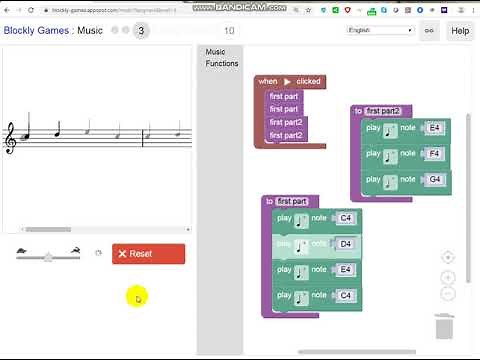The width and height of the screenshot is (480, 360).
Task: Select the second 'first part' call block
Action: 284,109
